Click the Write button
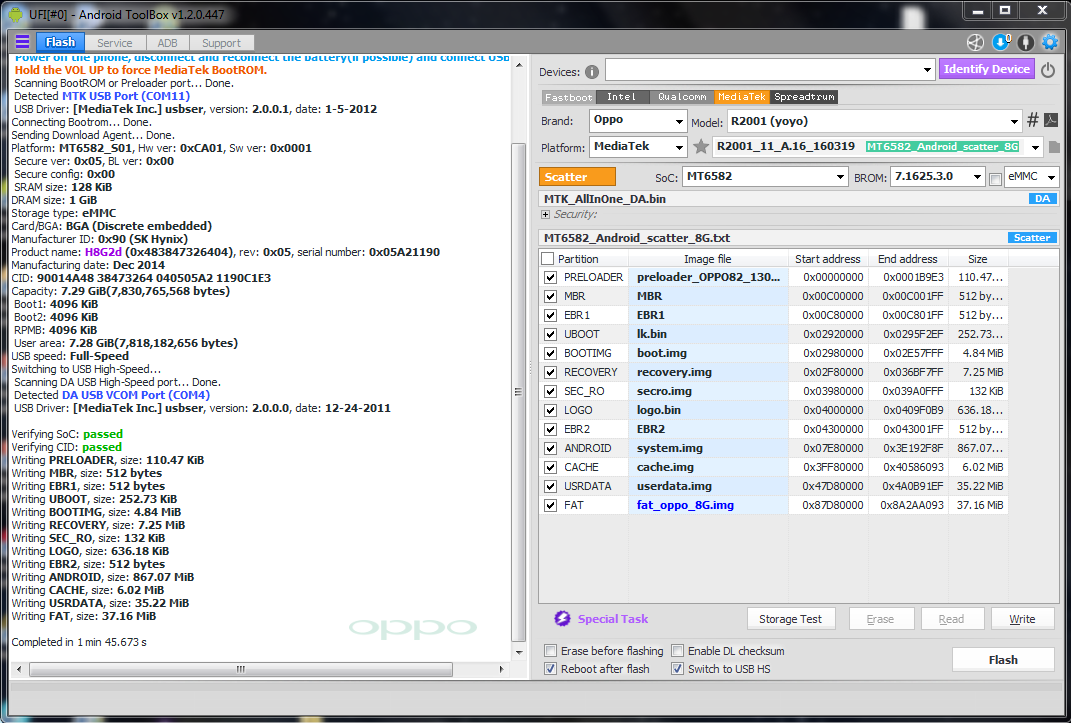 pos(1022,619)
